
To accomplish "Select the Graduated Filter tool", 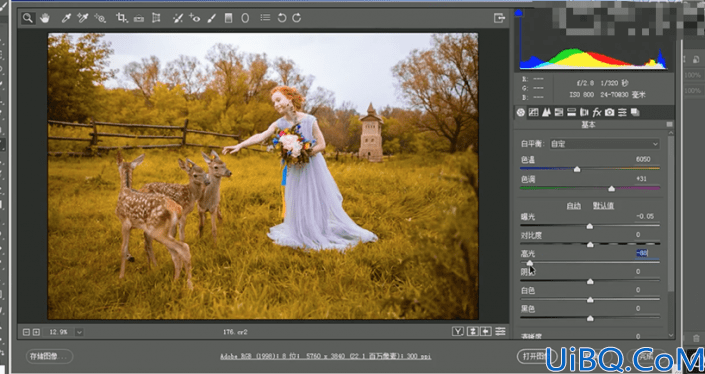I will tap(228, 18).
